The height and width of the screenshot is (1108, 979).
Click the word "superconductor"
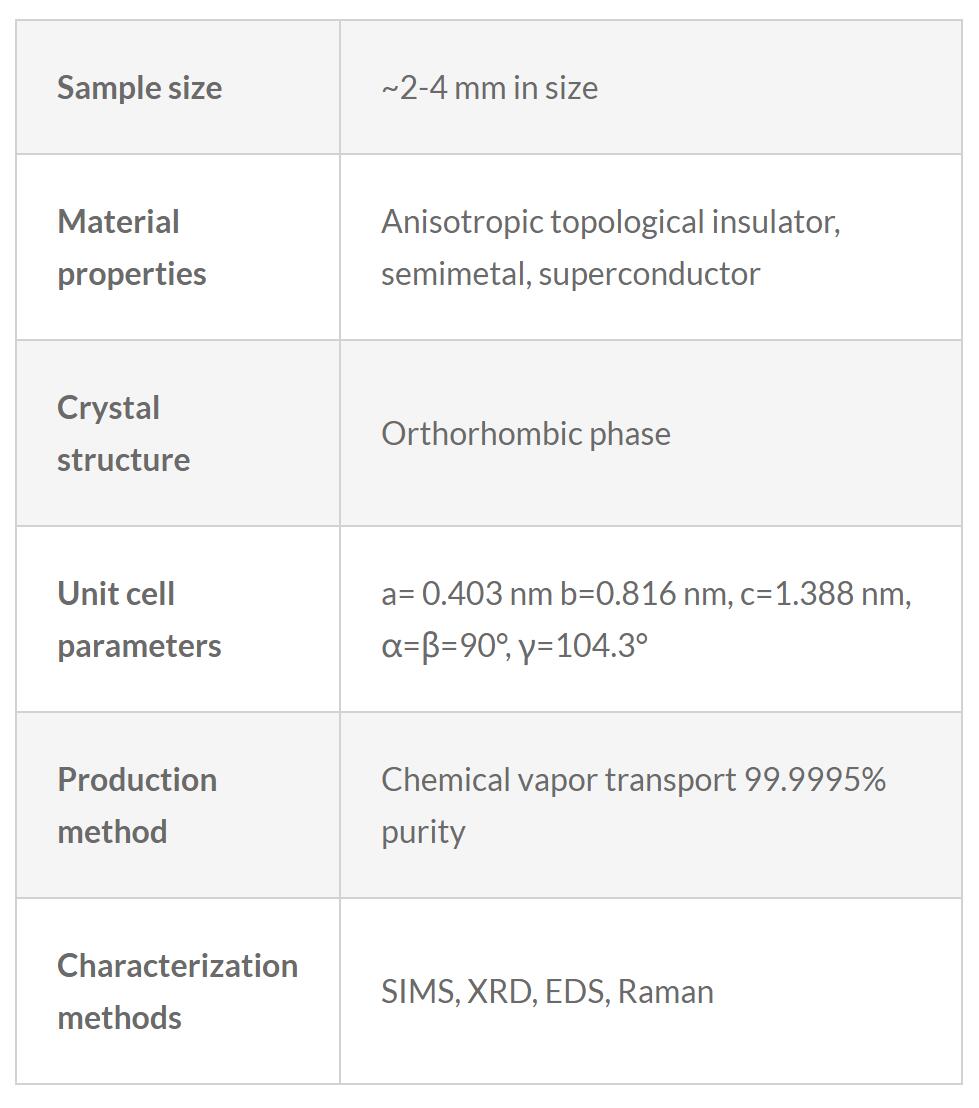[x=649, y=274]
